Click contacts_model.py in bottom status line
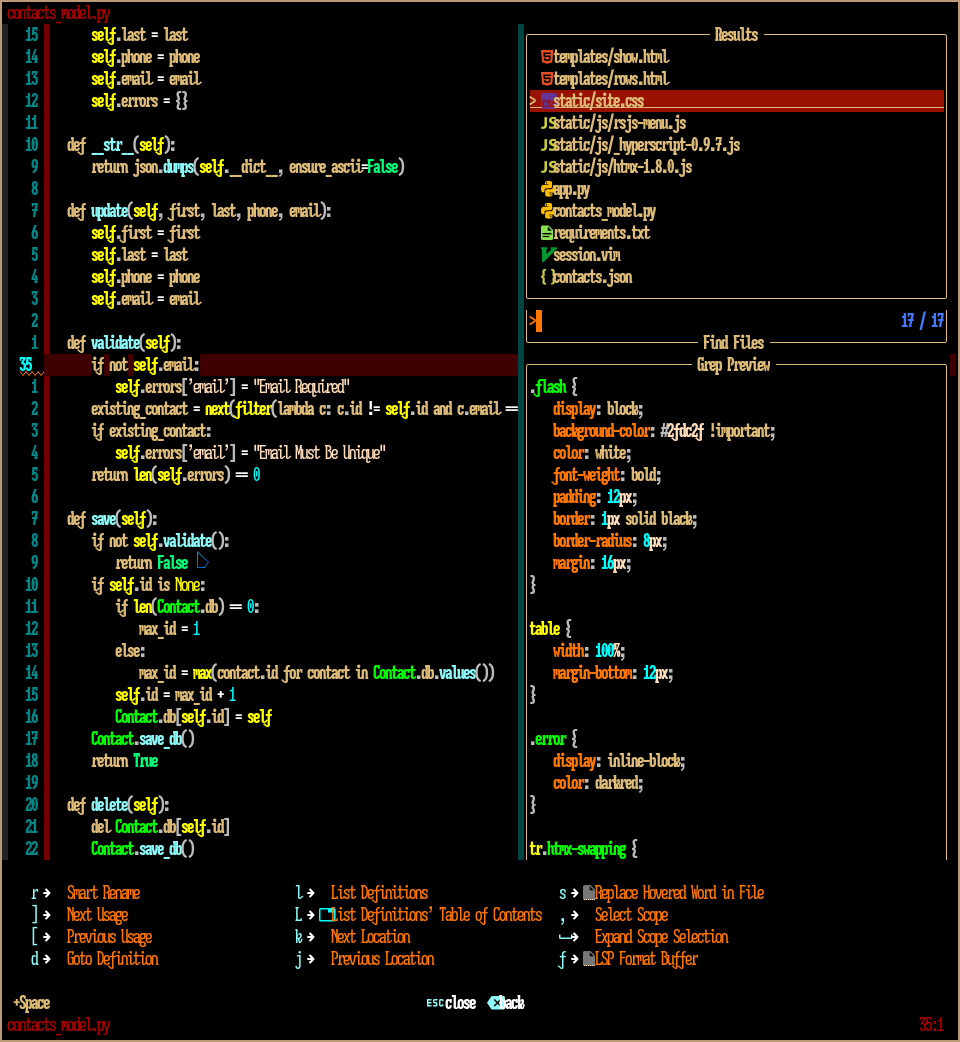Screen dimensions: 960x1042 click(x=58, y=1025)
